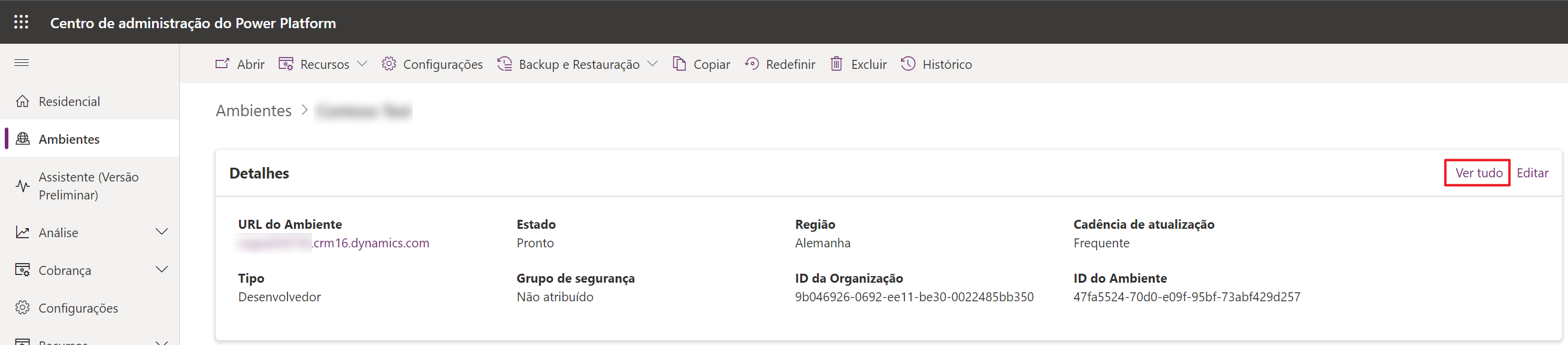The width and height of the screenshot is (1568, 345).
Task: Select Ambientes in the sidebar
Action: click(90, 139)
